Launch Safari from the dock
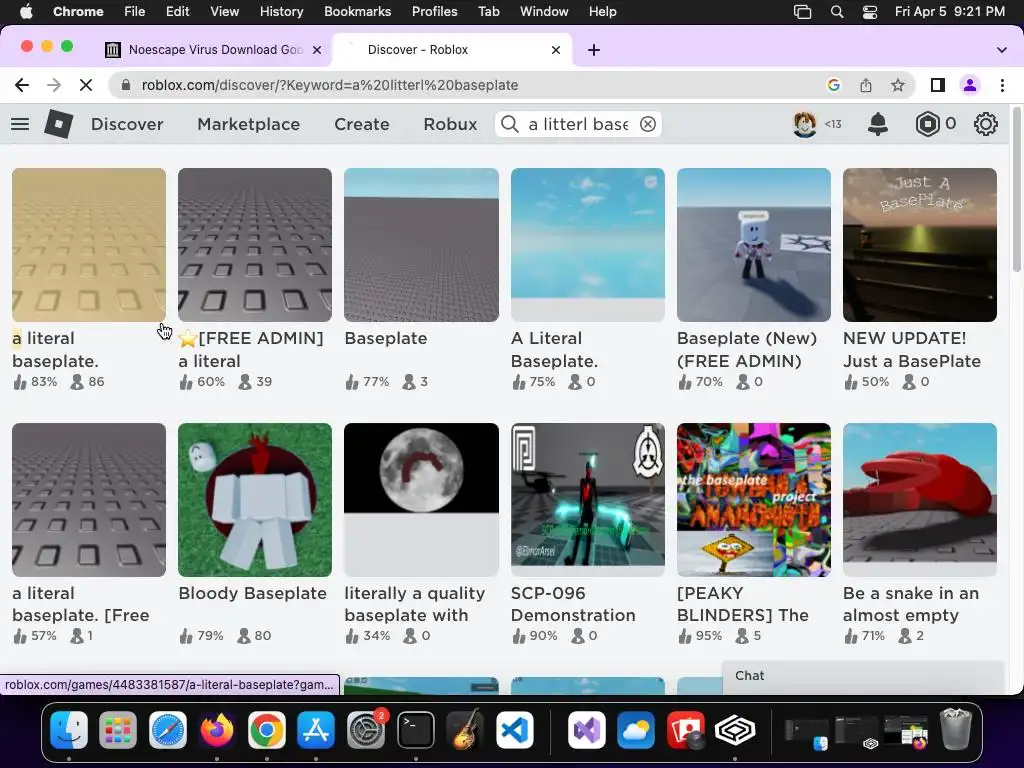 (168, 729)
